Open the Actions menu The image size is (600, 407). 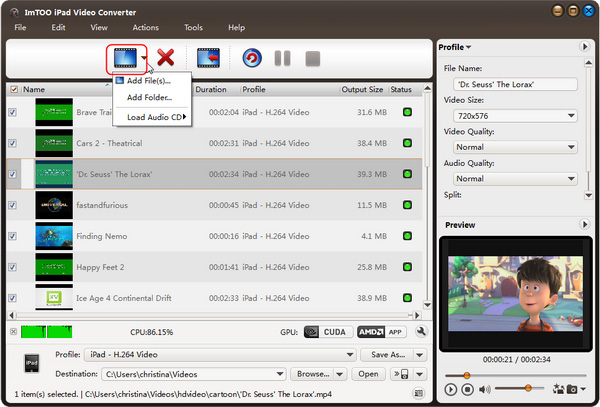[x=145, y=28]
